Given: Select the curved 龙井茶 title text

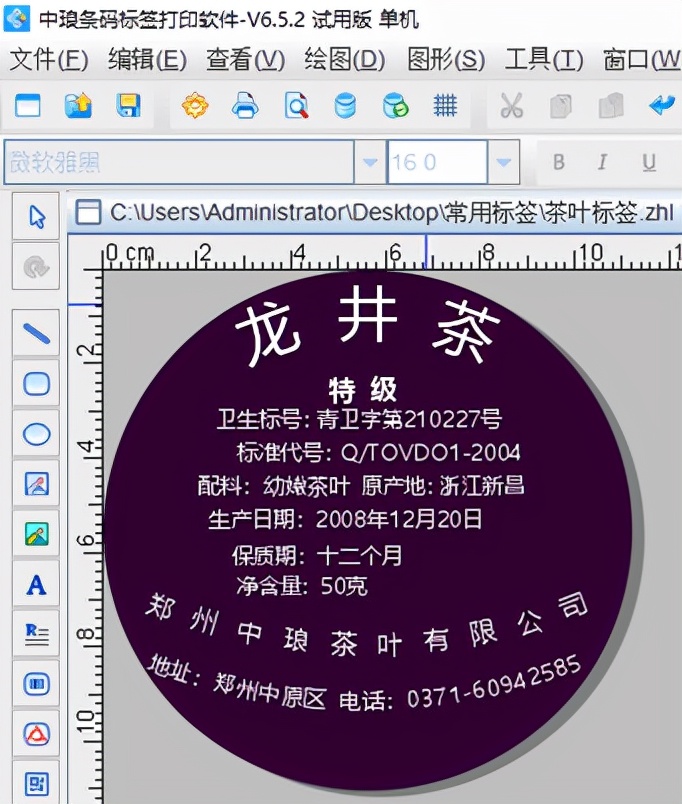Looking at the screenshot, I should [367, 324].
